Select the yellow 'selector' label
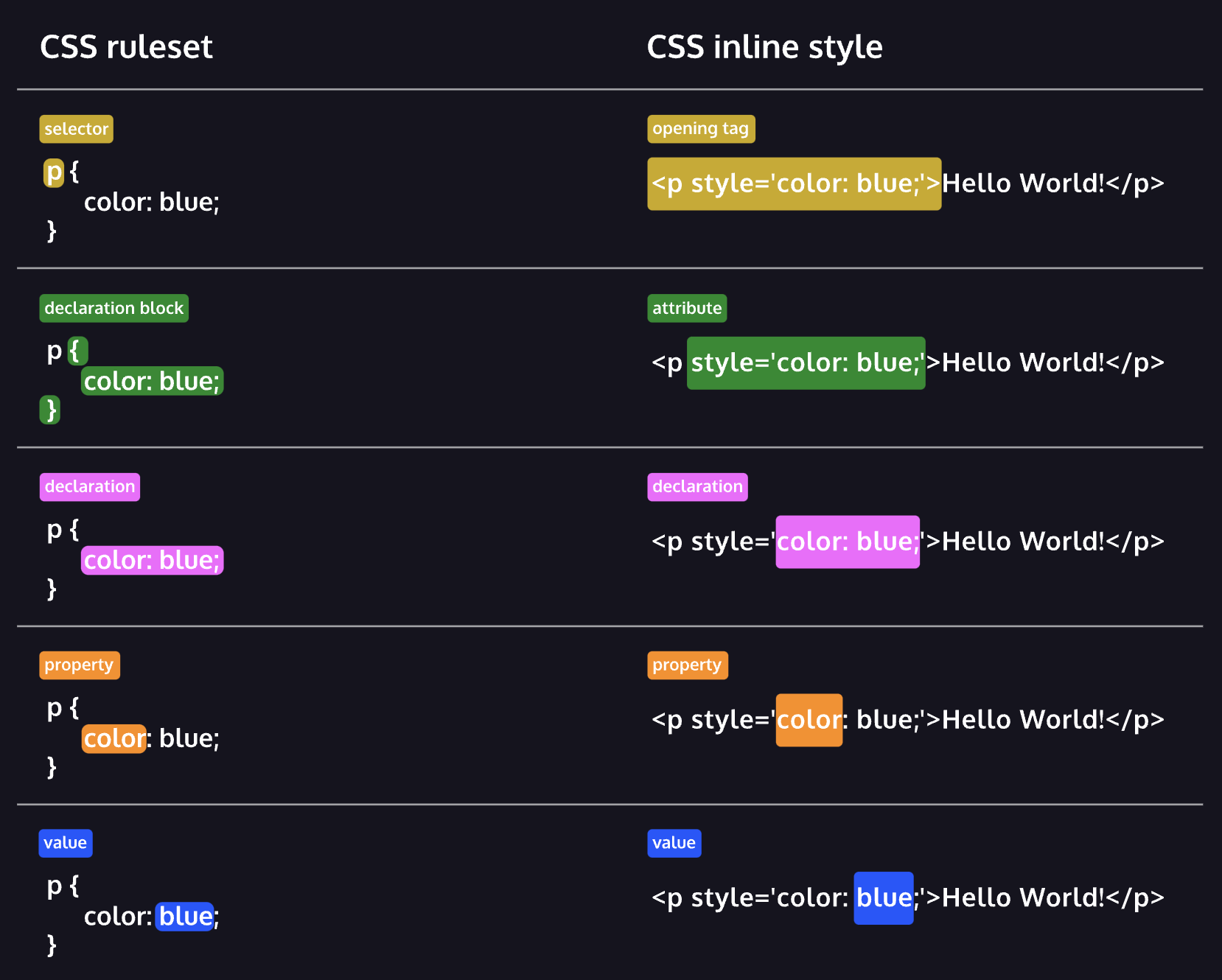 point(76,129)
